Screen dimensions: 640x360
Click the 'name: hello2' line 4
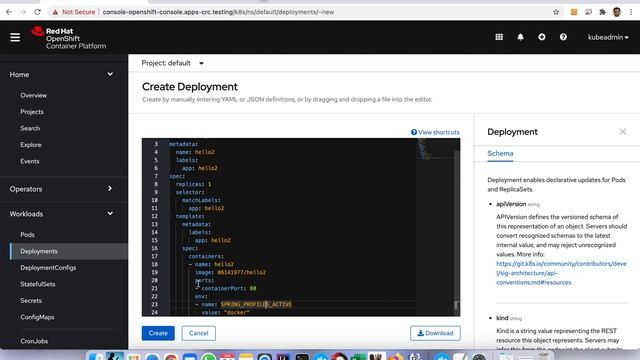tap(195, 152)
